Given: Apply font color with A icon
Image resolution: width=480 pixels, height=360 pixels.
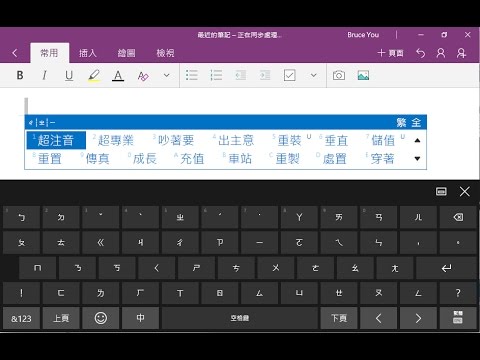Looking at the screenshot, I should [x=118, y=76].
